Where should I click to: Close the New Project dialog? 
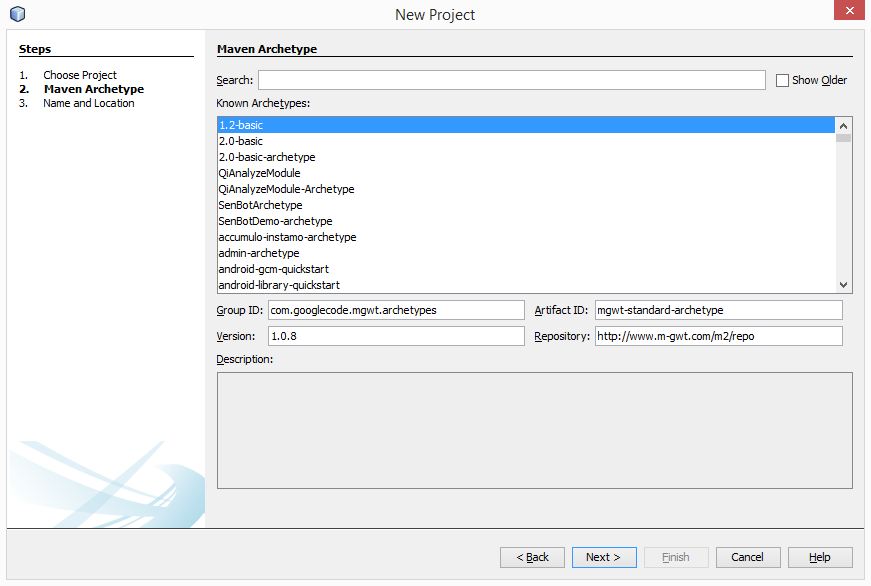[x=849, y=10]
